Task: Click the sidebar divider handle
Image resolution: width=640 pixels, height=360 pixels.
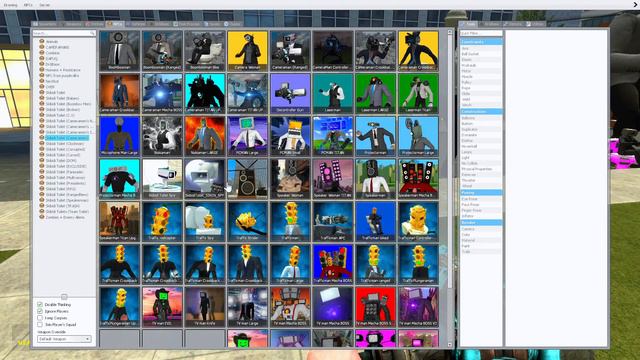Action: pyautogui.click(x=64, y=297)
